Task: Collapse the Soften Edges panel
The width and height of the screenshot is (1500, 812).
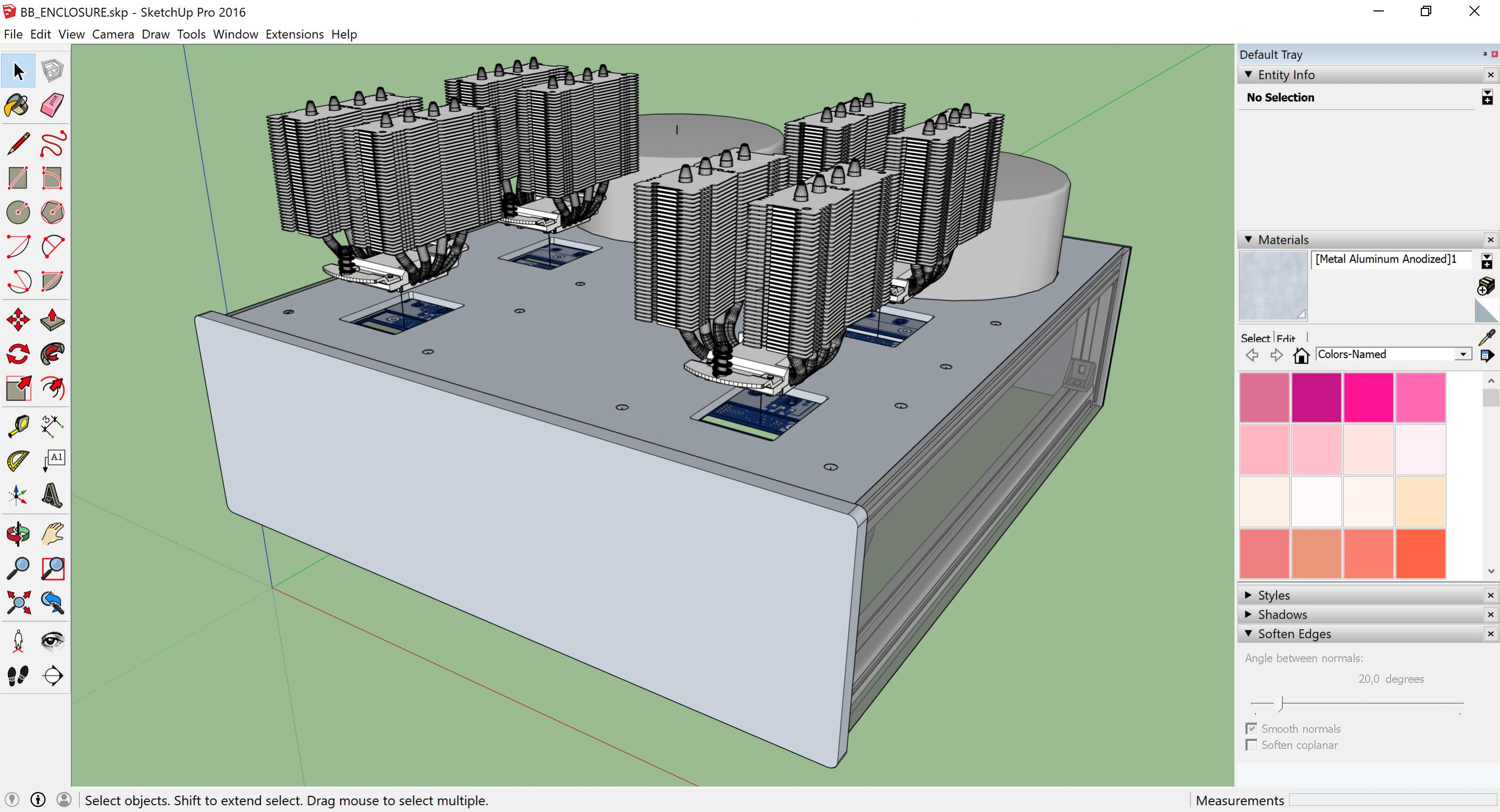Action: coord(1248,633)
